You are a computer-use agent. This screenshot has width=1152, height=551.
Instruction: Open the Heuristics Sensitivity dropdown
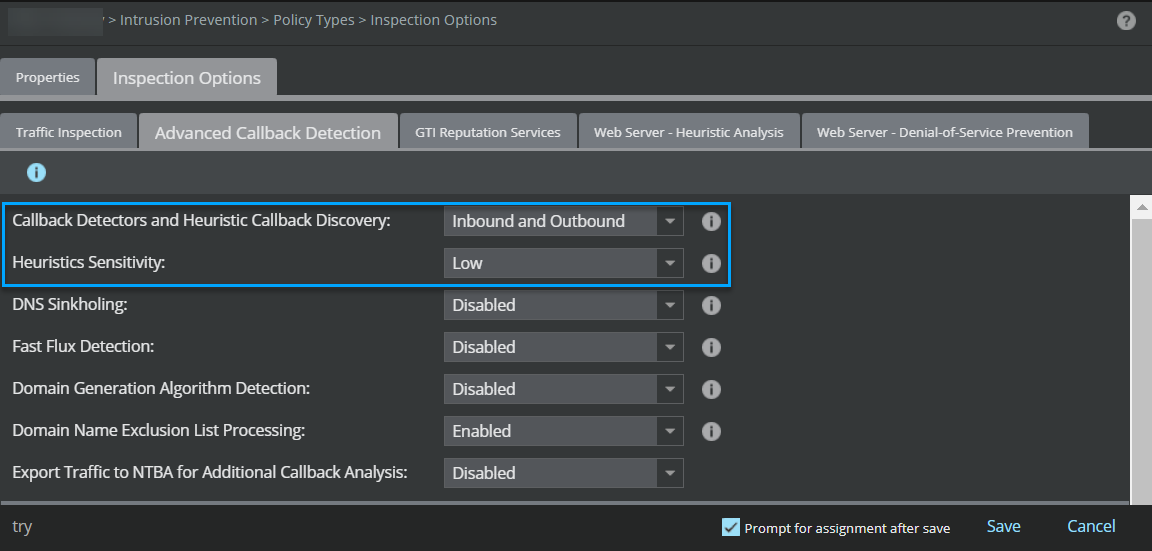click(x=564, y=263)
